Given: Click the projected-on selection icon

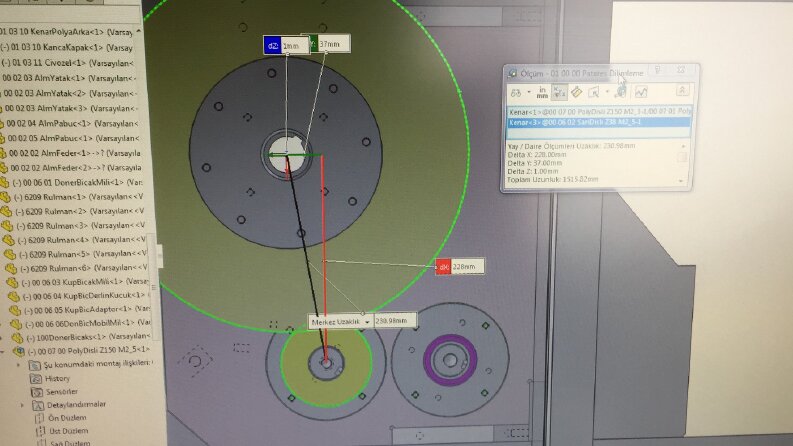Looking at the screenshot, I should pyautogui.click(x=594, y=92).
